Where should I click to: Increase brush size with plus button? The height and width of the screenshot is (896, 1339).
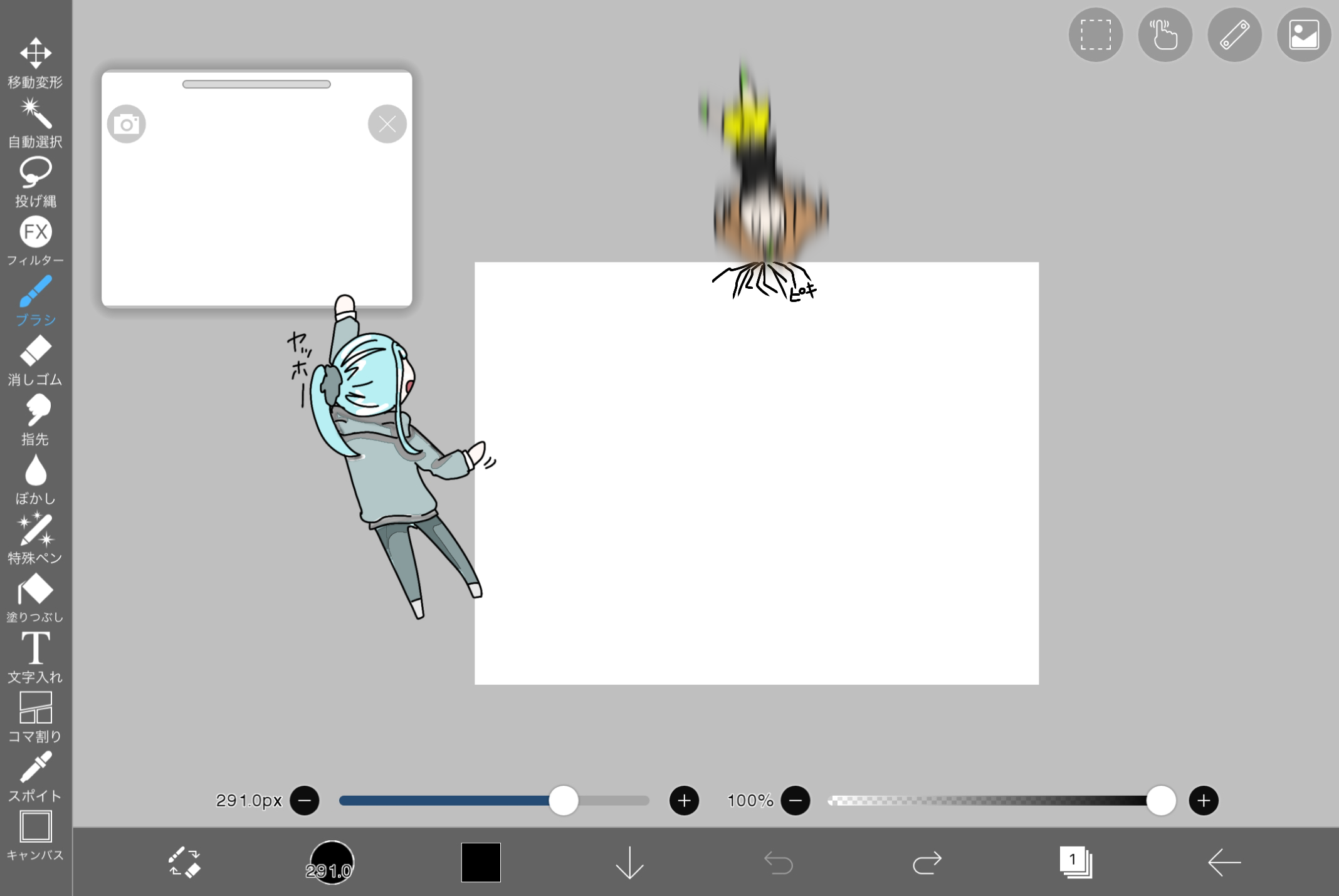[684, 801]
